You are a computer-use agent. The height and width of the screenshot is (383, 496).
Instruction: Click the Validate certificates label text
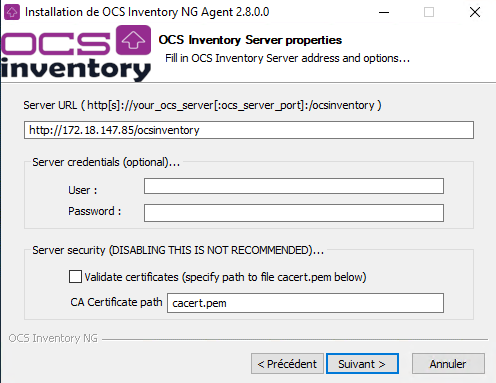tap(225, 277)
